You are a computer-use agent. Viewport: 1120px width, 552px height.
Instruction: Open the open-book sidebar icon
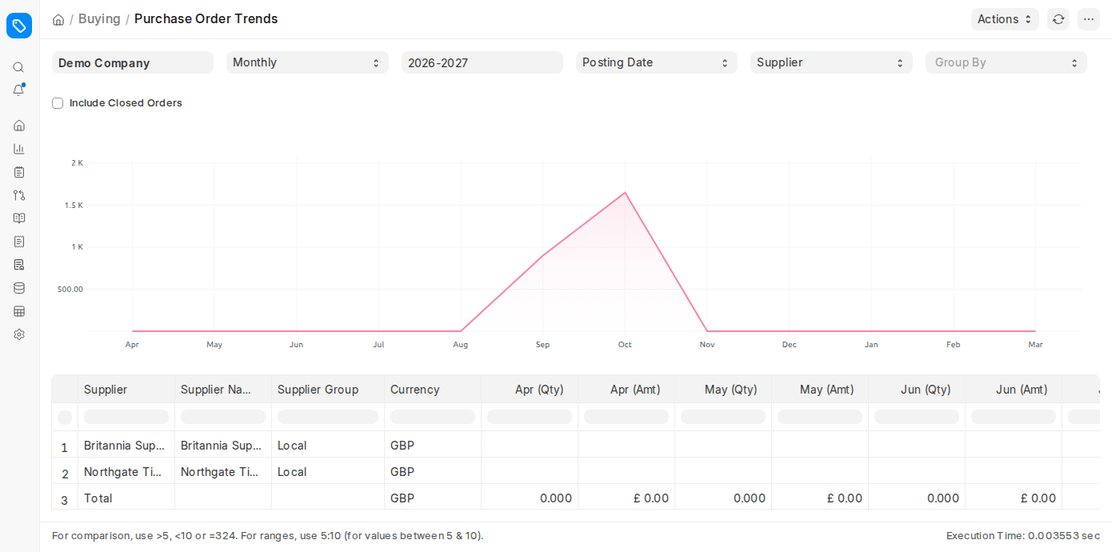click(x=19, y=218)
